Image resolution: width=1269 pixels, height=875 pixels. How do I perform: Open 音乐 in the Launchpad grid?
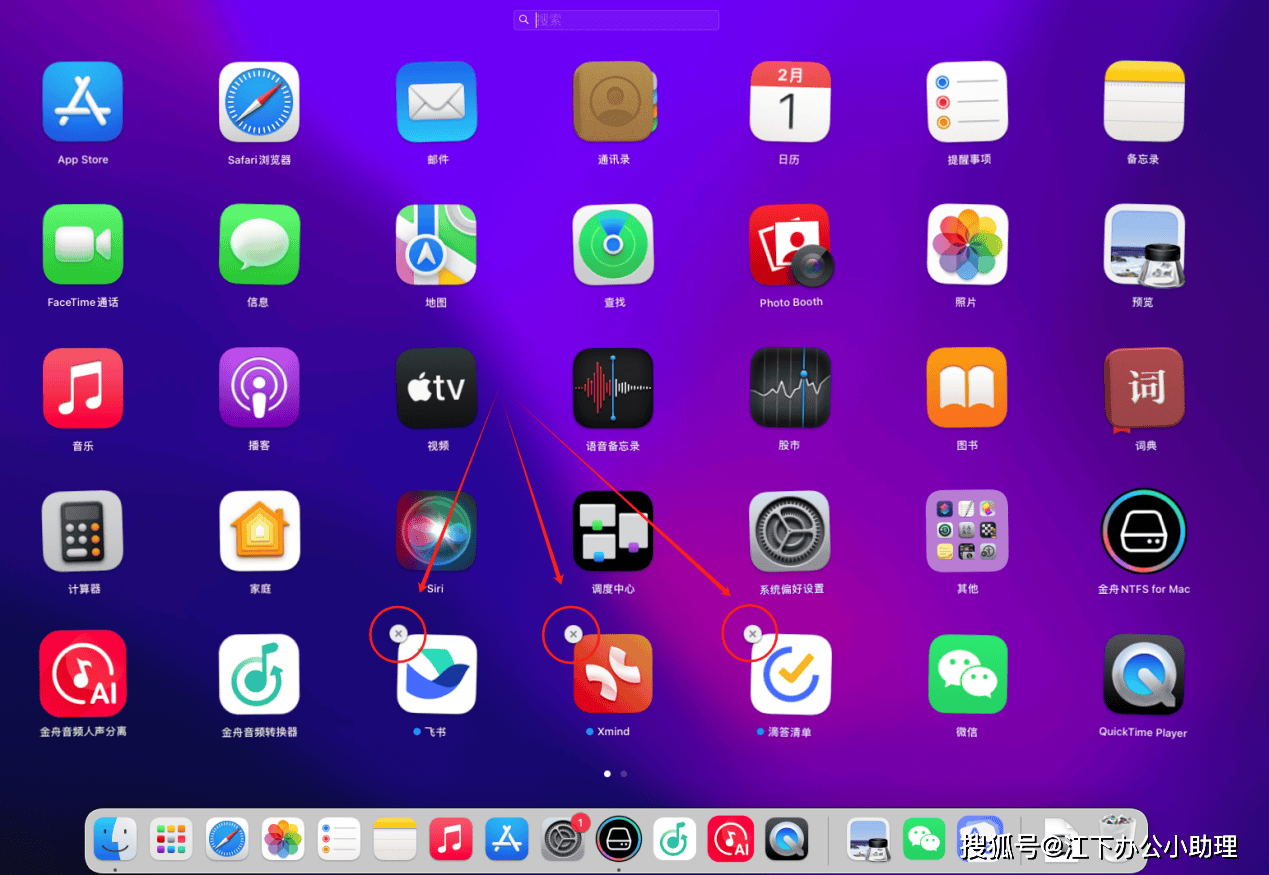coord(82,388)
